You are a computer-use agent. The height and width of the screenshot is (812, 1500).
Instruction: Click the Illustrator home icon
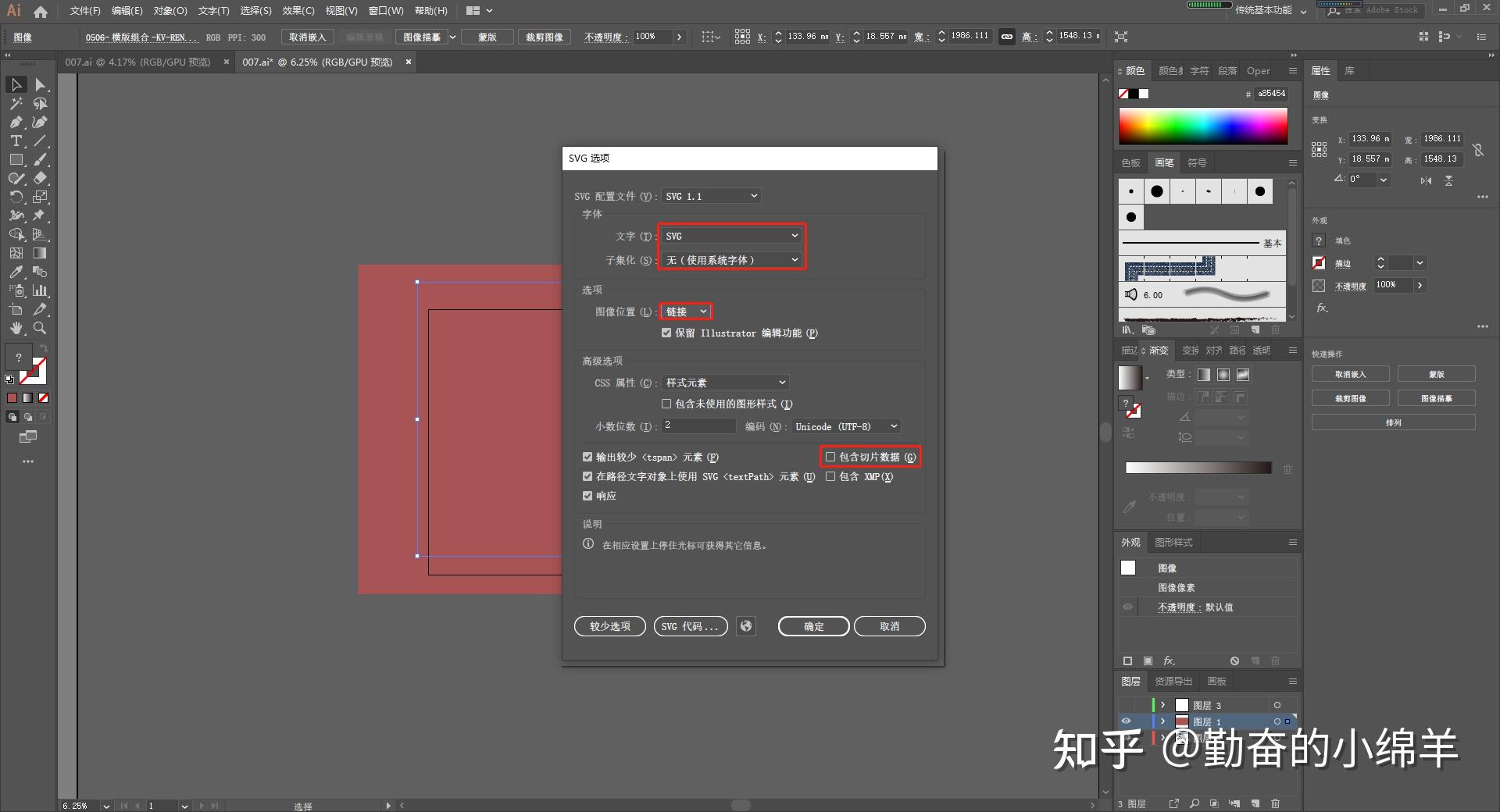(41, 11)
